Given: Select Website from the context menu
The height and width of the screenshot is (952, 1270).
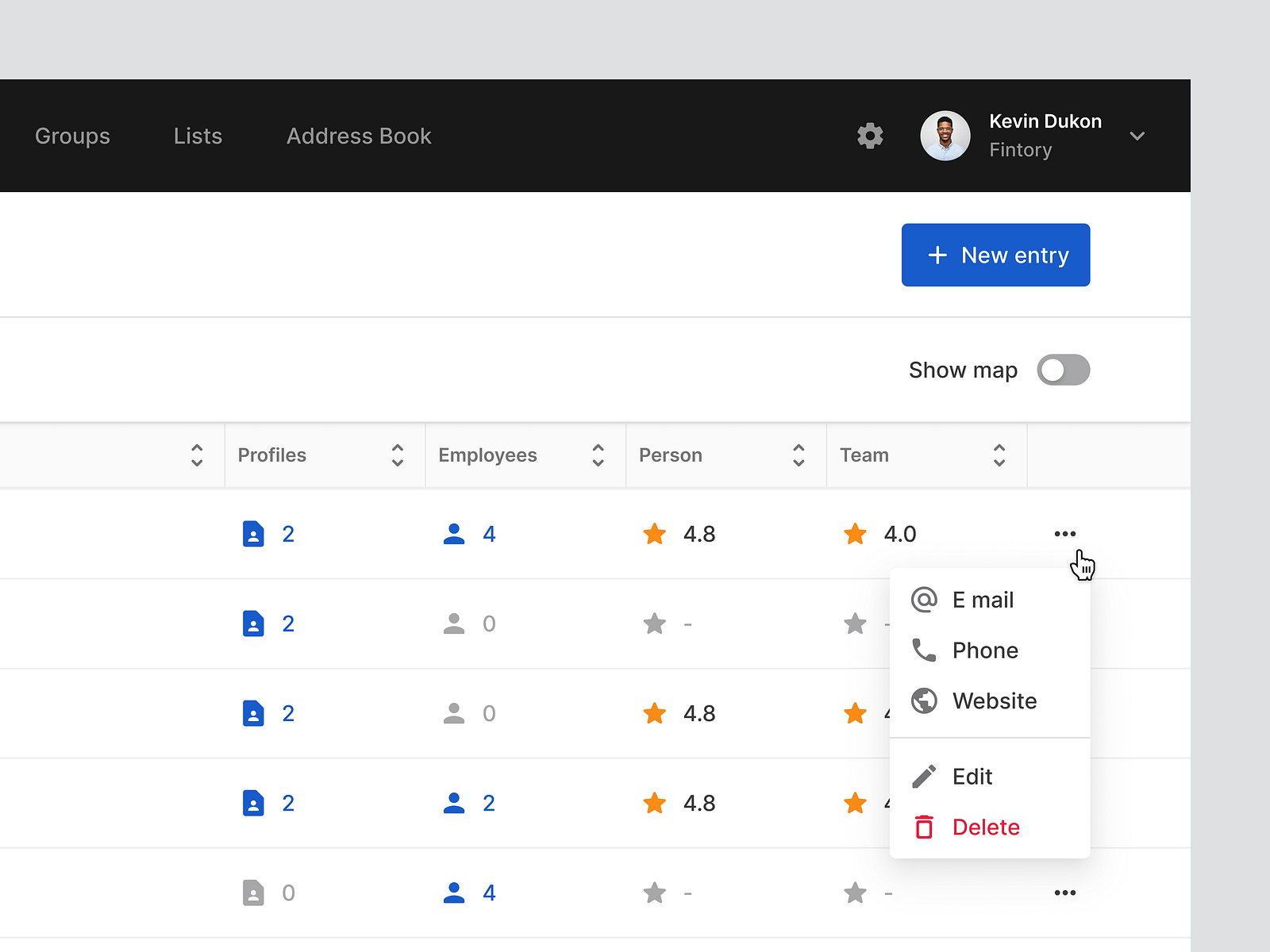Looking at the screenshot, I should coord(994,701).
